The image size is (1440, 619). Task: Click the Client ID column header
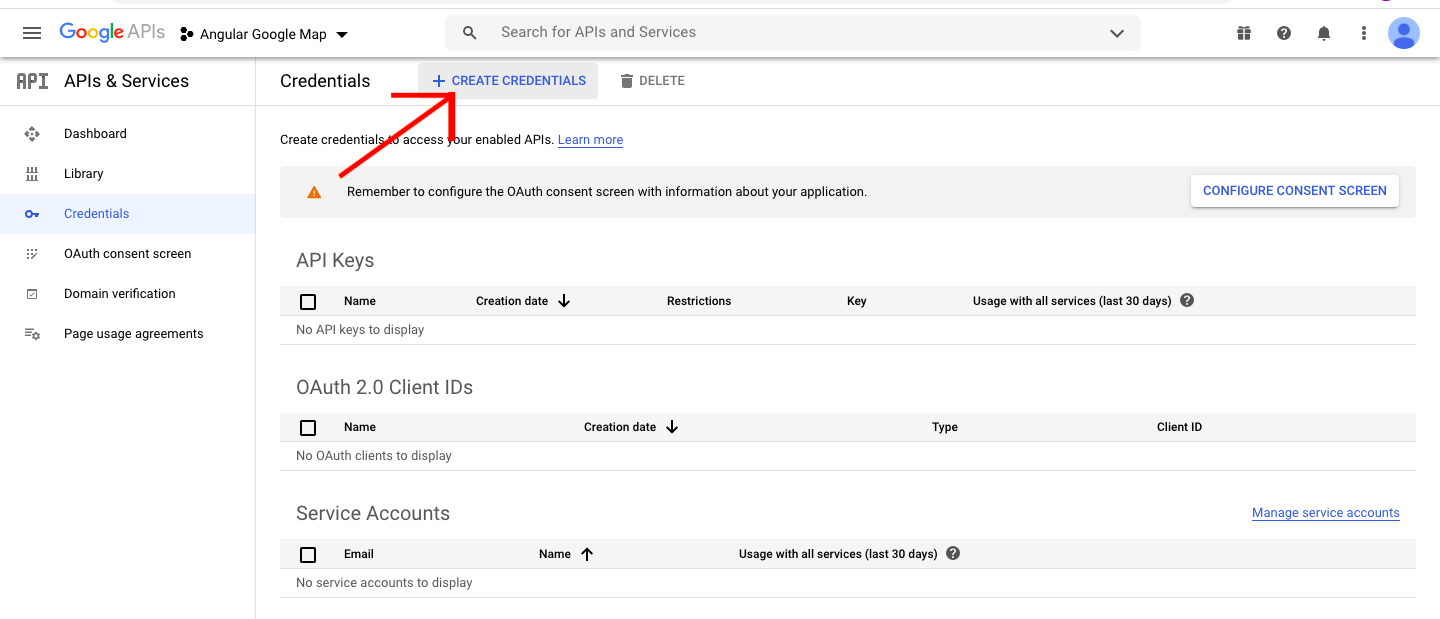1180,427
